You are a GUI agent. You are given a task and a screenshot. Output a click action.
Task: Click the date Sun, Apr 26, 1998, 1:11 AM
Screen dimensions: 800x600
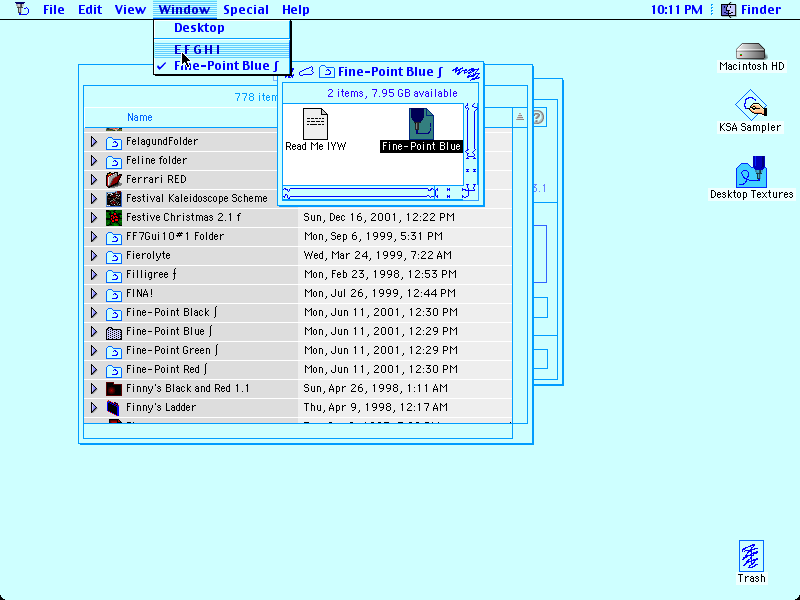click(x=376, y=388)
